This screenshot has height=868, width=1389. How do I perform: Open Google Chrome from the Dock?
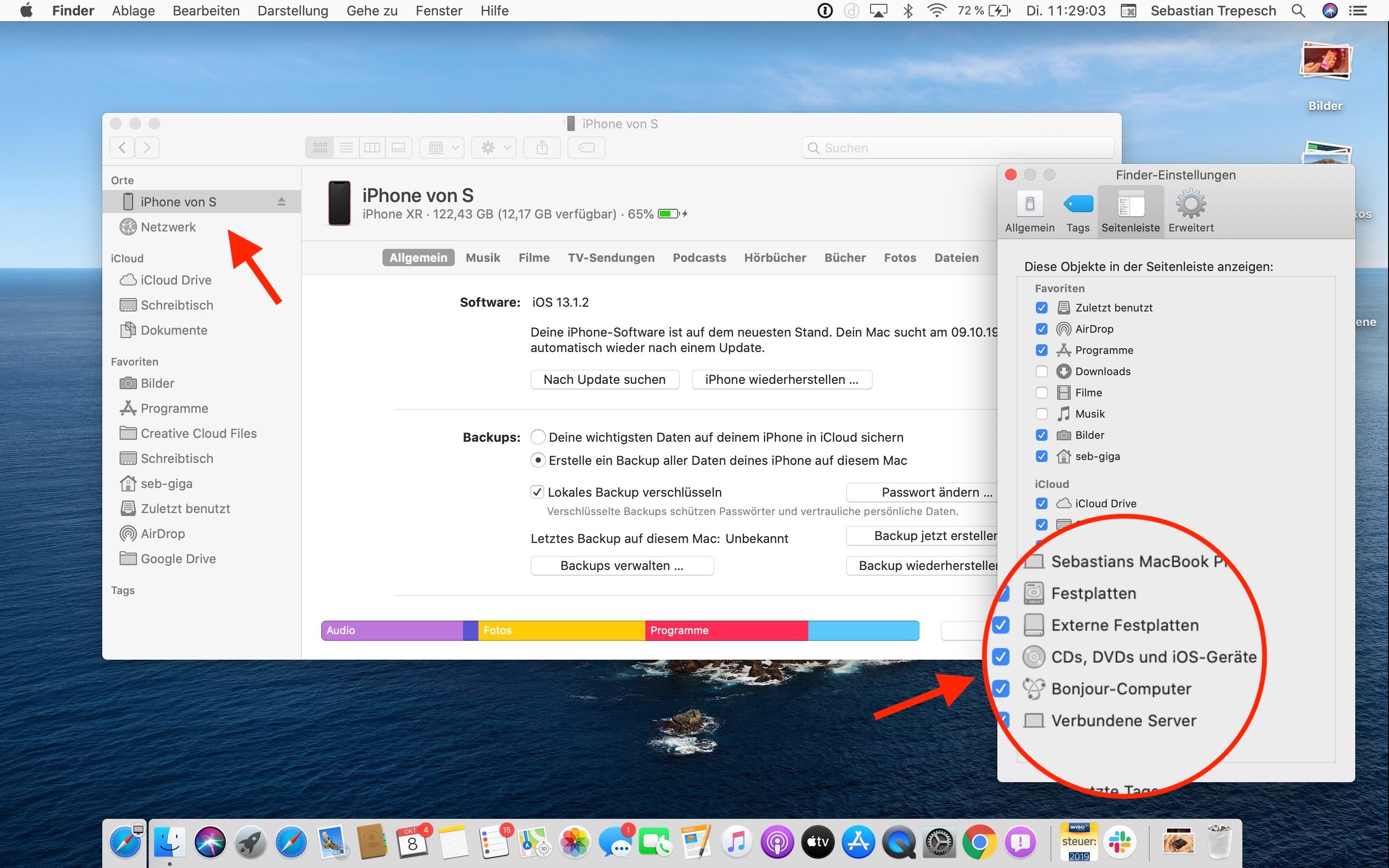pos(980,842)
